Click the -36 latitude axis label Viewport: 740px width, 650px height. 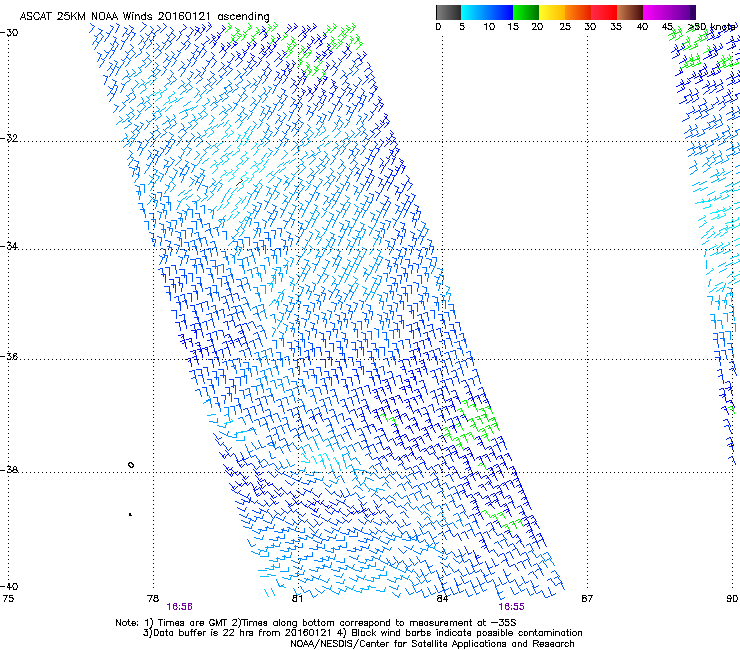click(9, 356)
